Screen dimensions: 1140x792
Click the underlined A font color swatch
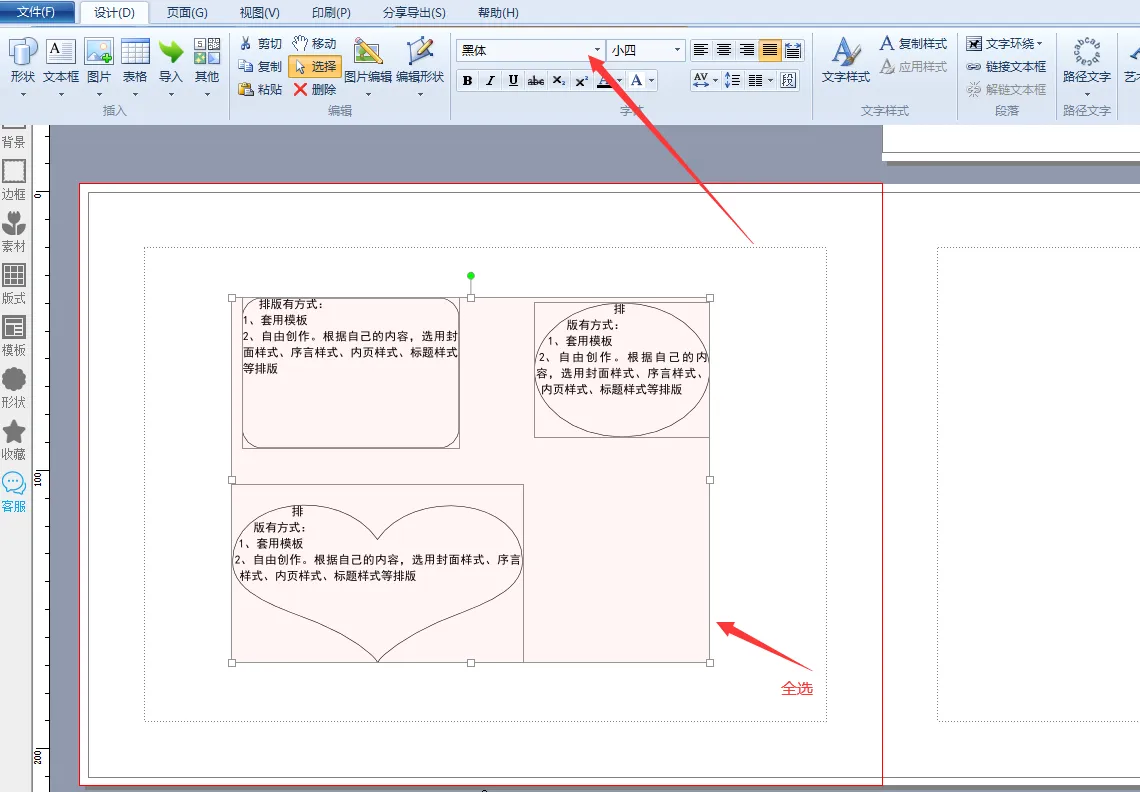604,81
